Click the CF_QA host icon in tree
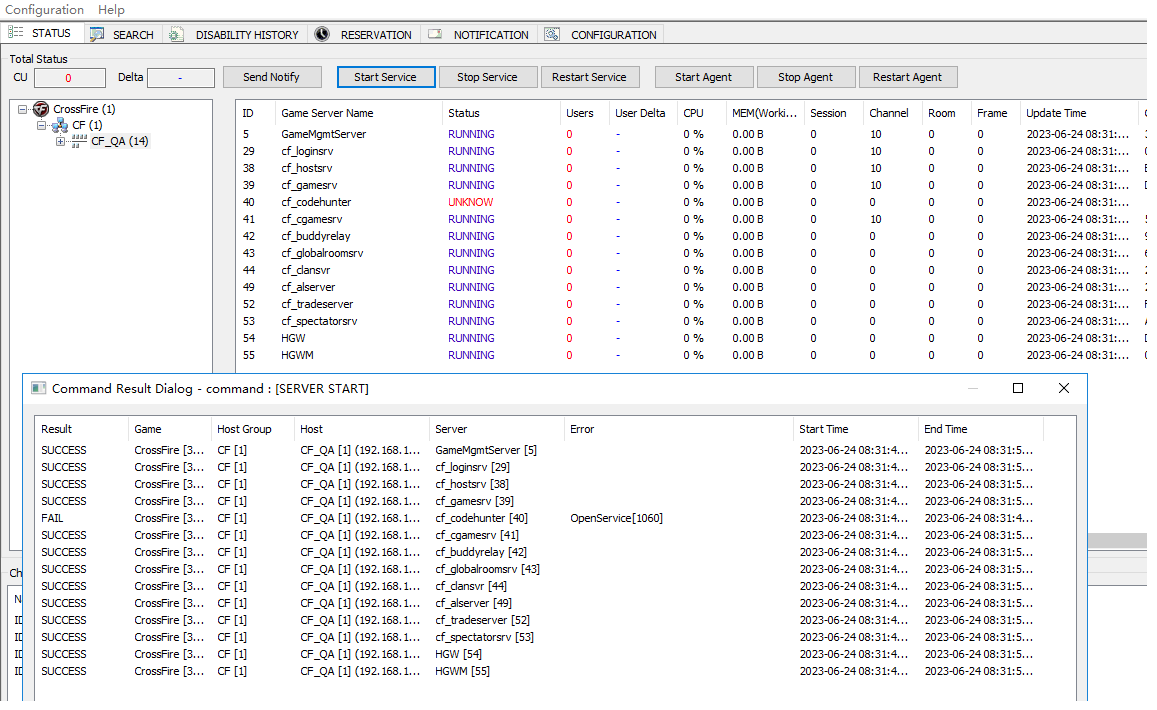The image size is (1157, 710). (79, 142)
